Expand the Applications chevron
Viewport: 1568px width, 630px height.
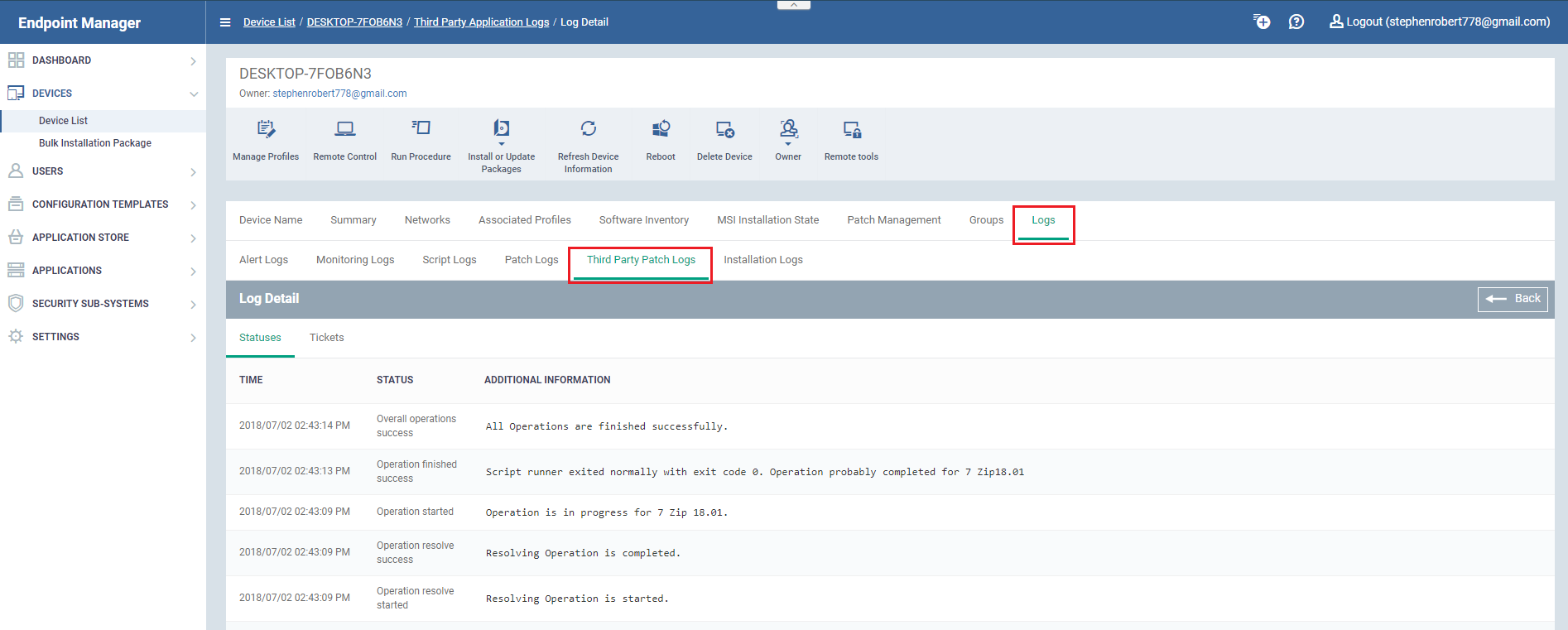[193, 272]
